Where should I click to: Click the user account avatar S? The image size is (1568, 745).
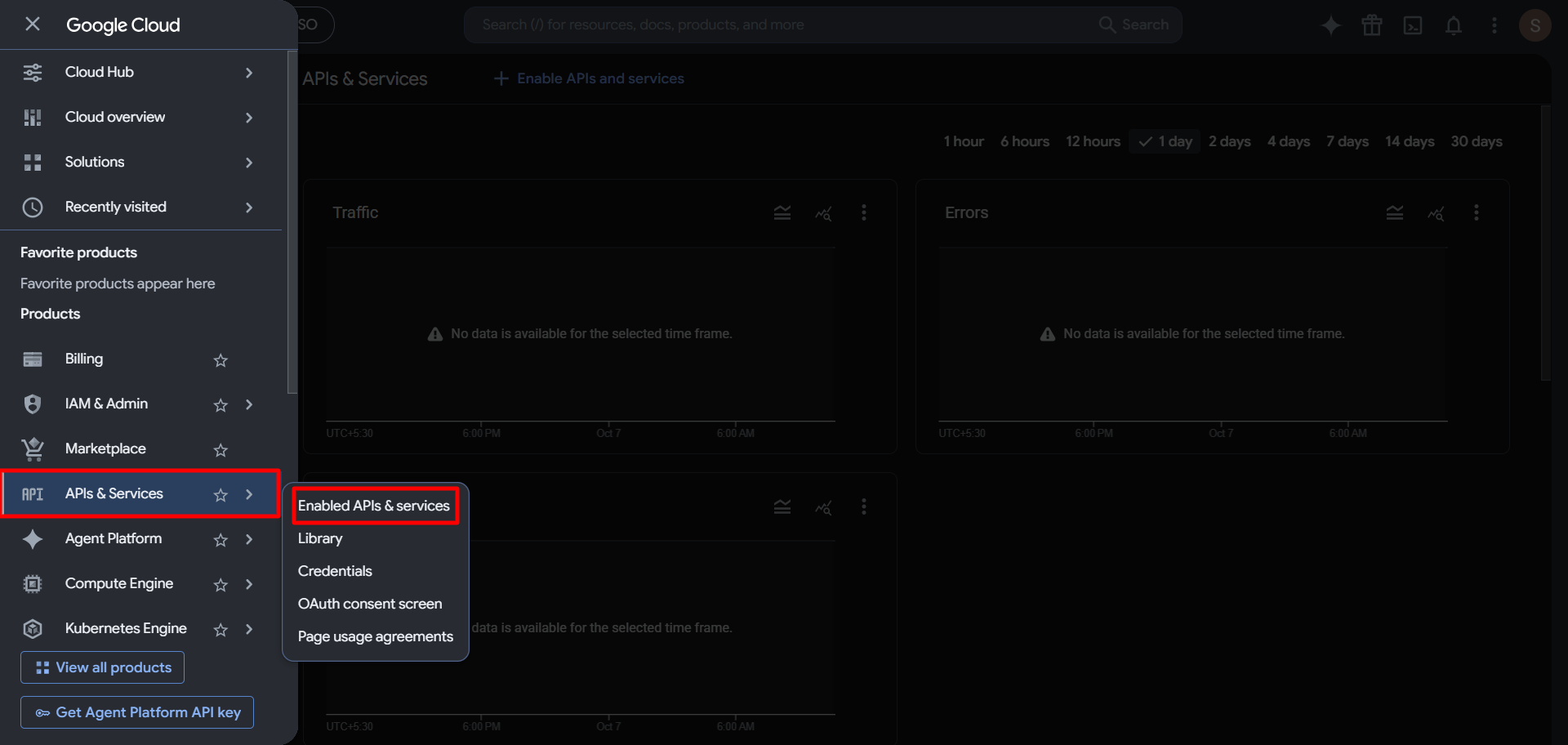pos(1535,25)
